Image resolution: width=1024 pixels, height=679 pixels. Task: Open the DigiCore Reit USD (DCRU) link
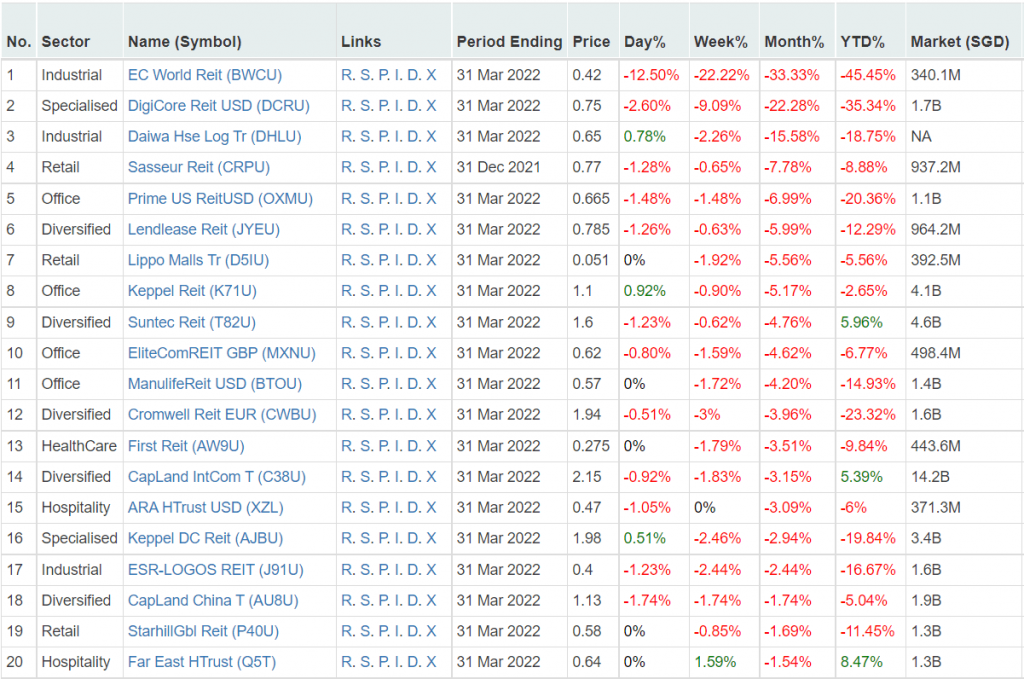click(x=218, y=106)
